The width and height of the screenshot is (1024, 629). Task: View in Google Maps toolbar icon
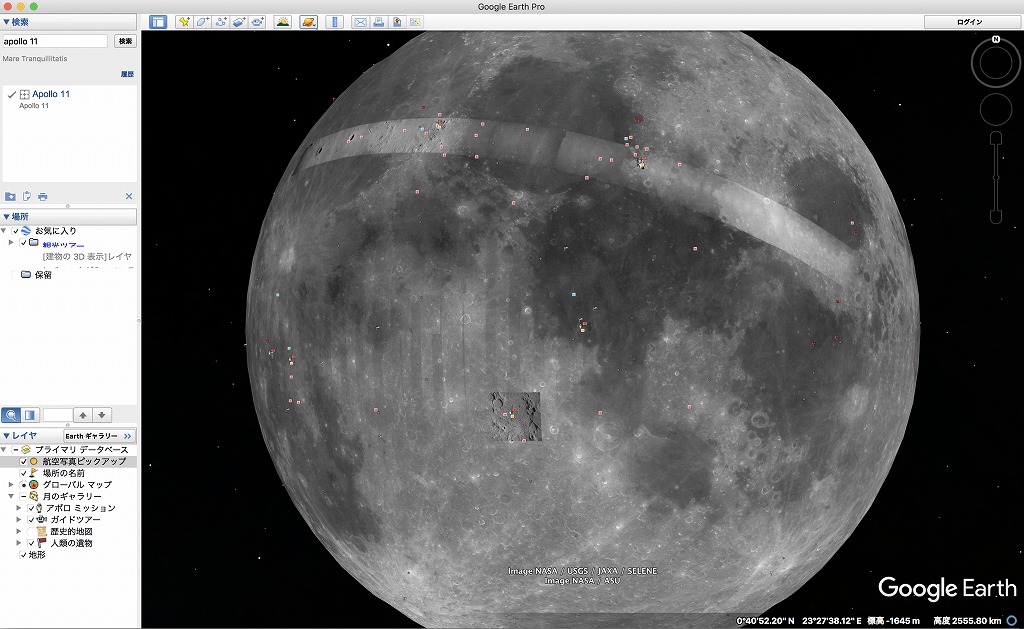415,22
